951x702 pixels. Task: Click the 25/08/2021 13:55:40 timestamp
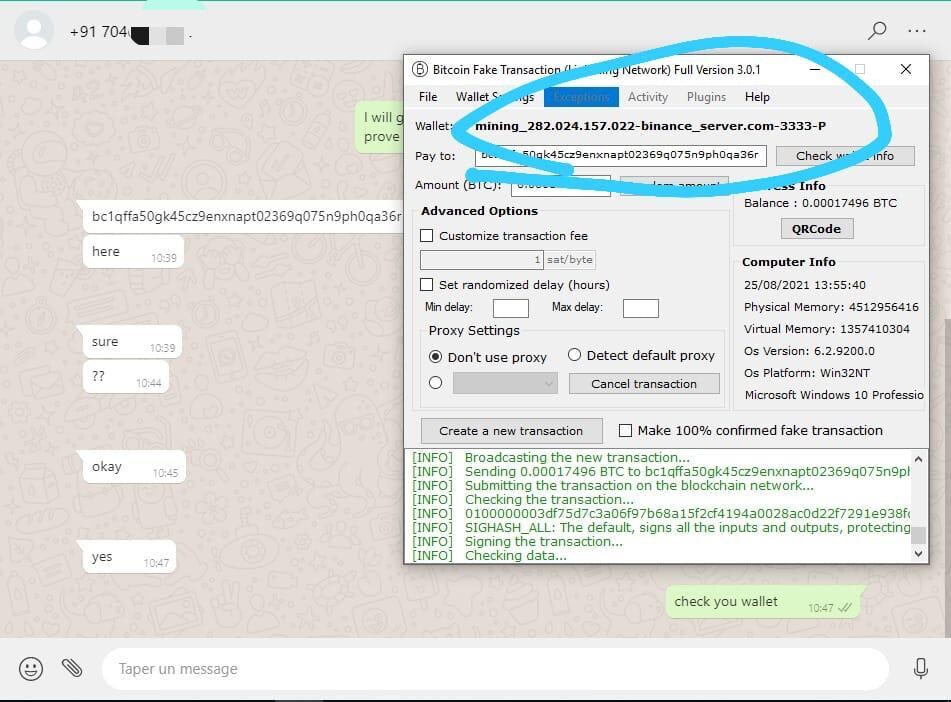tap(805, 285)
